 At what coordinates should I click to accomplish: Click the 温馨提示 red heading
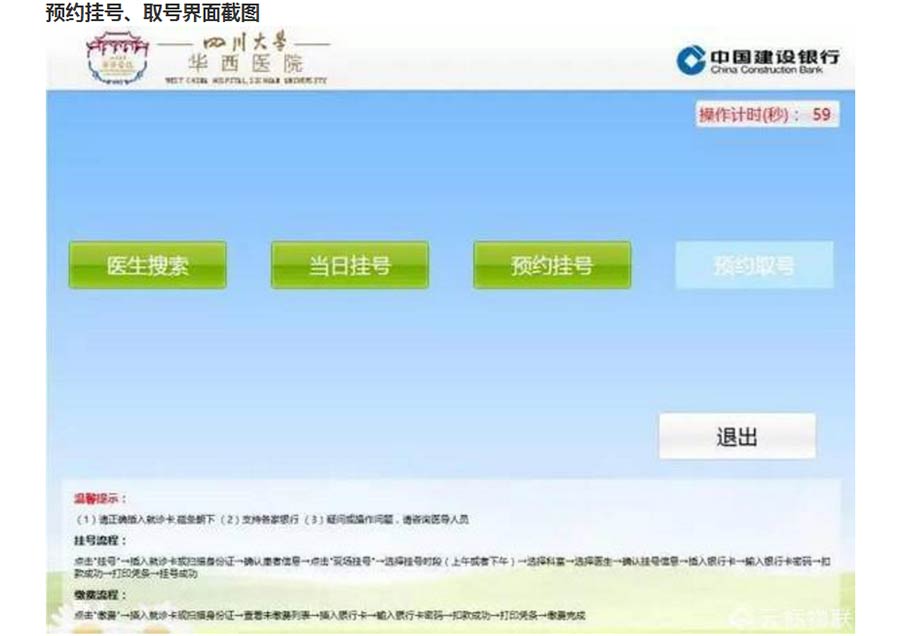100,498
